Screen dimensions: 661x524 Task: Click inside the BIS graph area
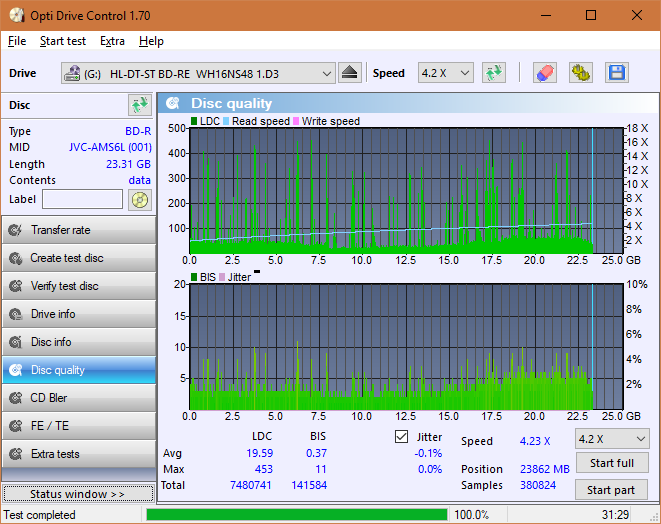point(406,347)
